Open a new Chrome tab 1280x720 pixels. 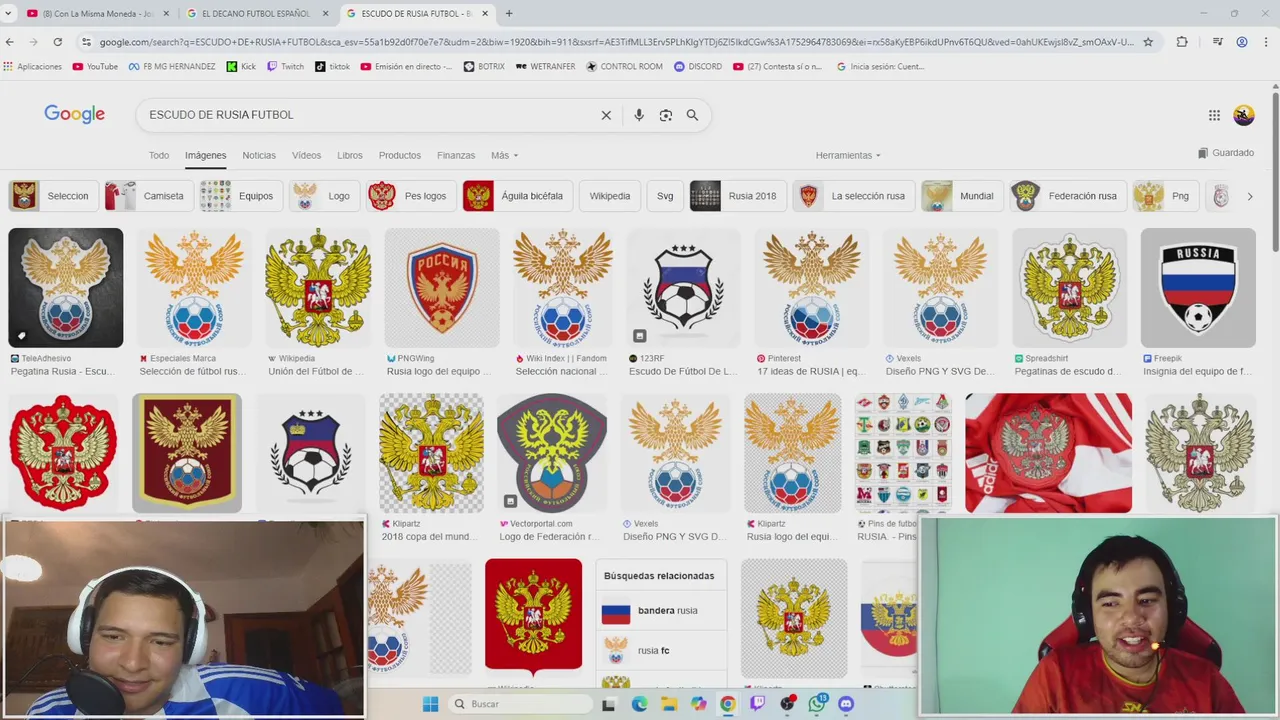coord(509,13)
